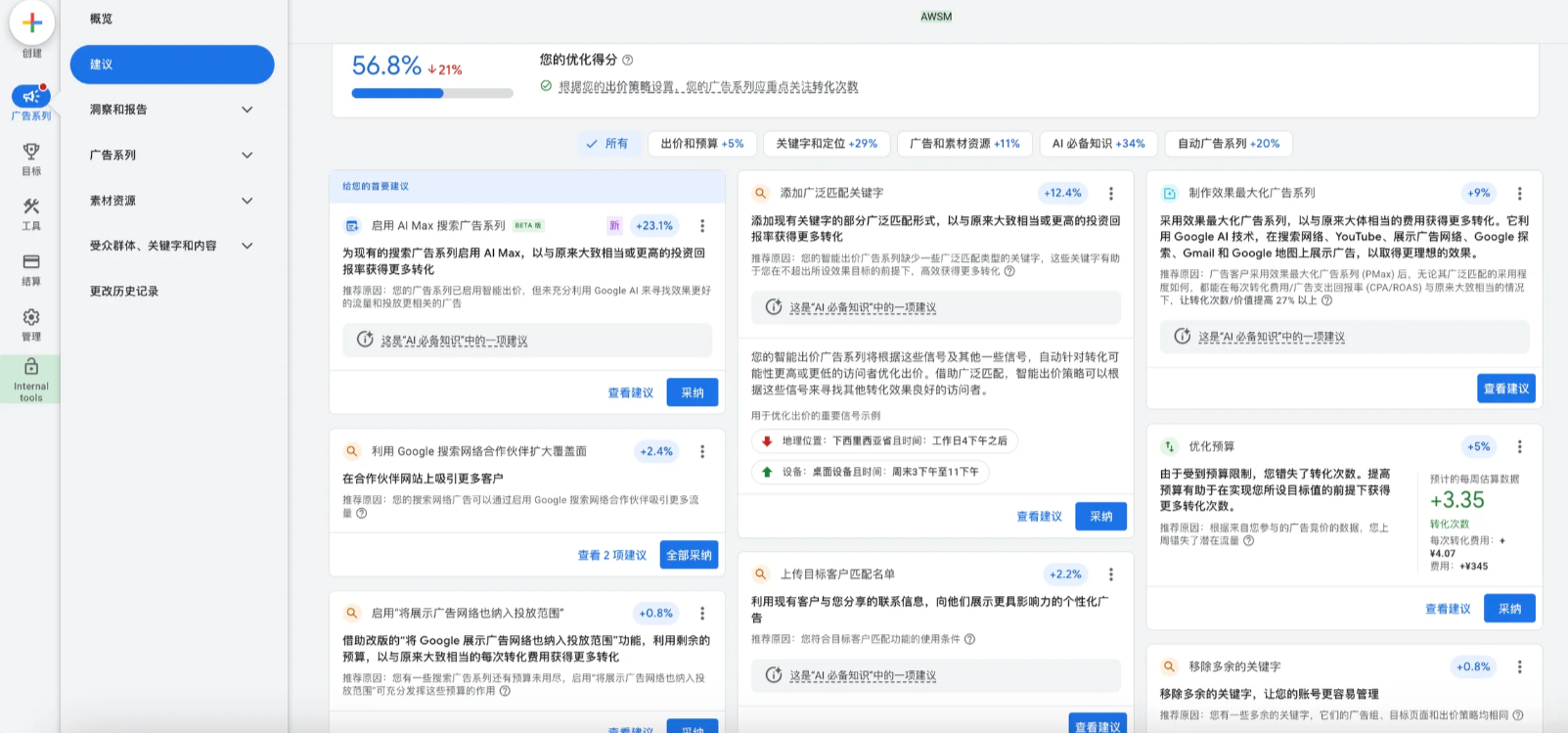Click 采纳 on AI Max card

pos(693,392)
